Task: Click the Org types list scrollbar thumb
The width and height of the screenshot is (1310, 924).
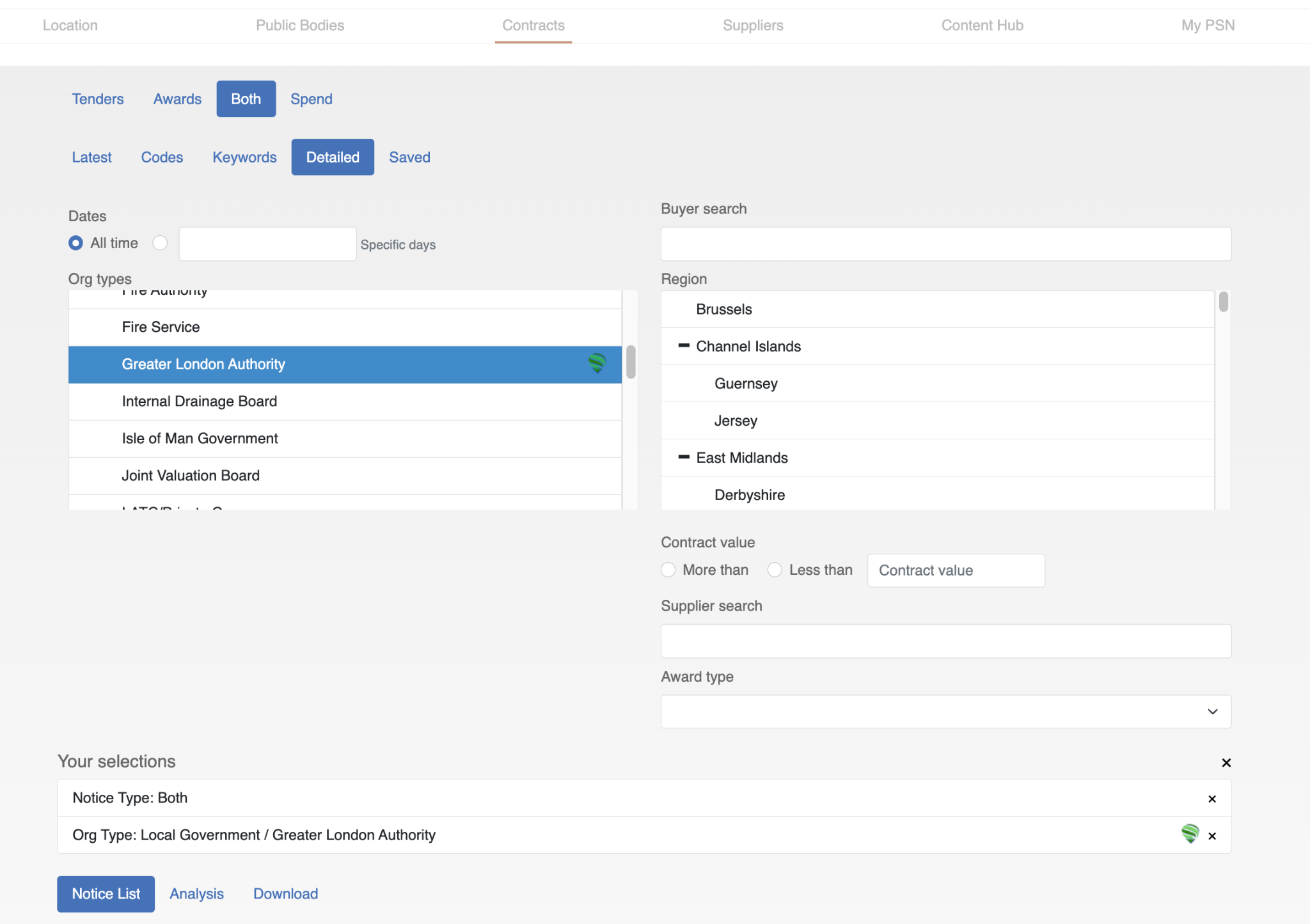Action: 631,362
